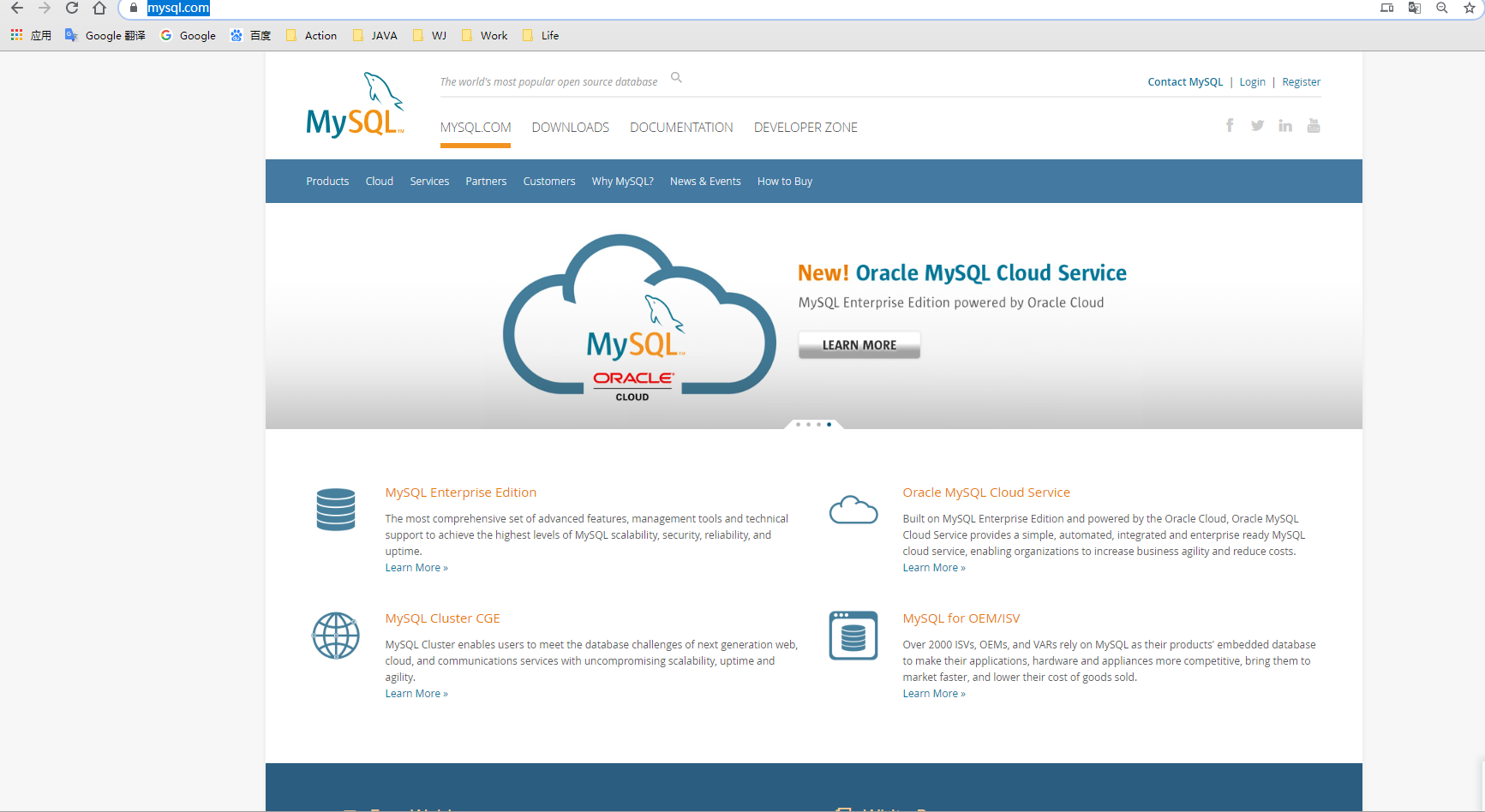Switch to the DEVELOPER ZONE tab

tap(805, 128)
